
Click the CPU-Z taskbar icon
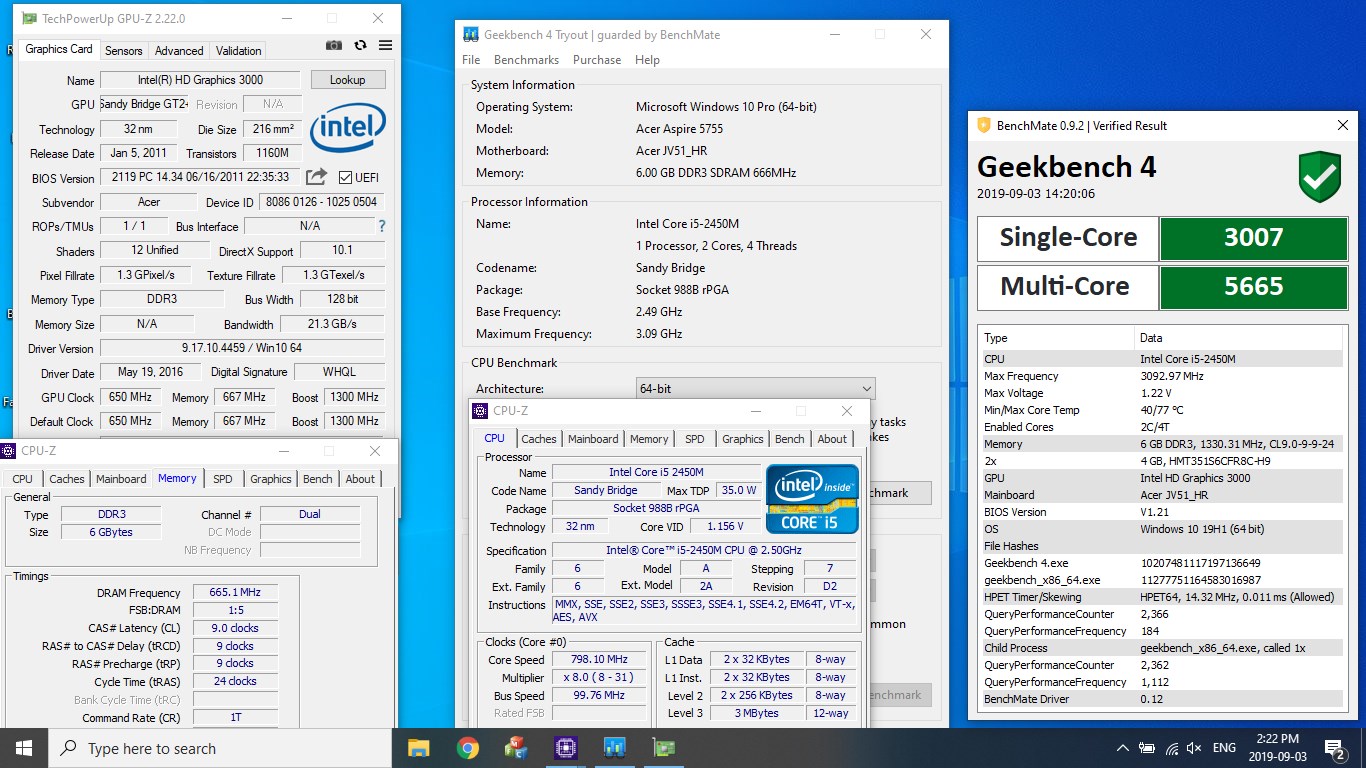pos(565,748)
